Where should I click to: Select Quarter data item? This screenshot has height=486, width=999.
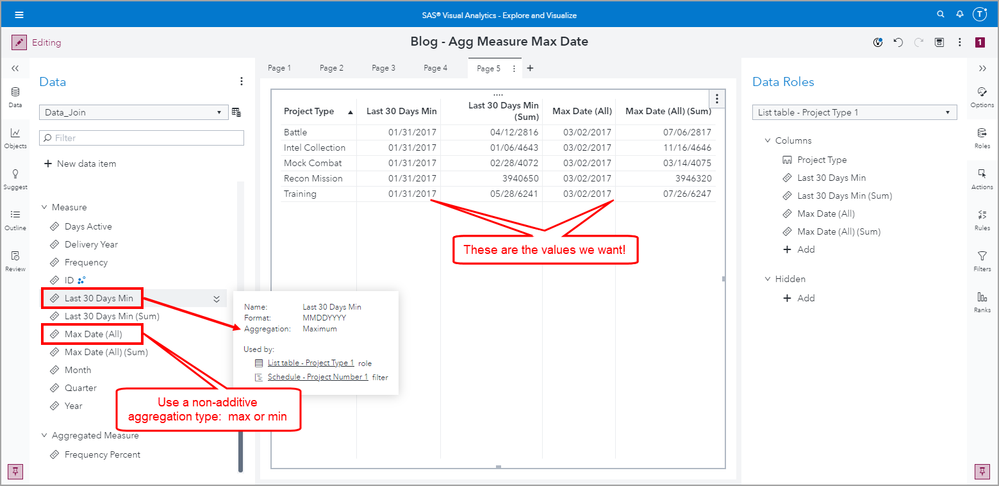click(x=80, y=388)
